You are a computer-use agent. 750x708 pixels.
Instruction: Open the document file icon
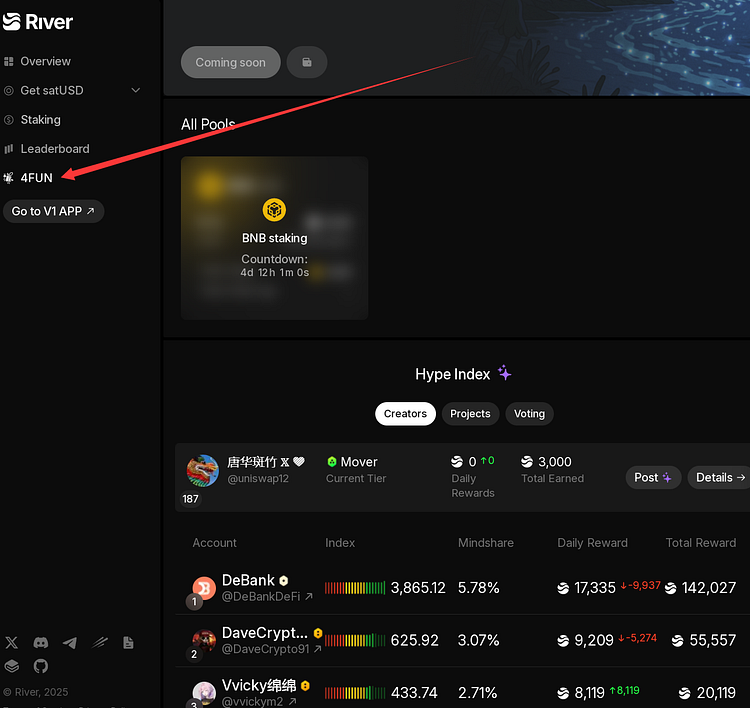128,642
